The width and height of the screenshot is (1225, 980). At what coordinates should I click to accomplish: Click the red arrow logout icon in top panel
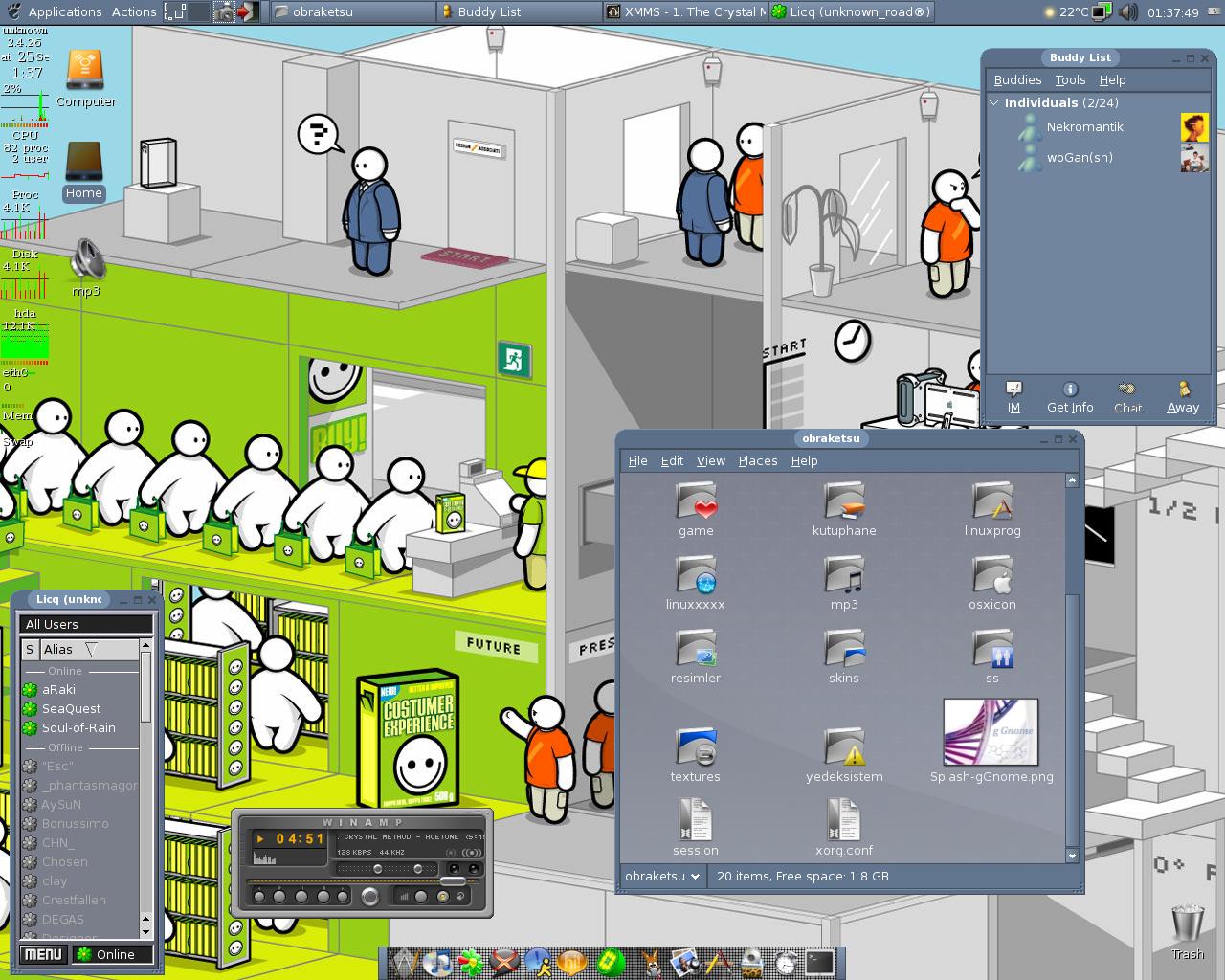pyautogui.click(x=247, y=11)
